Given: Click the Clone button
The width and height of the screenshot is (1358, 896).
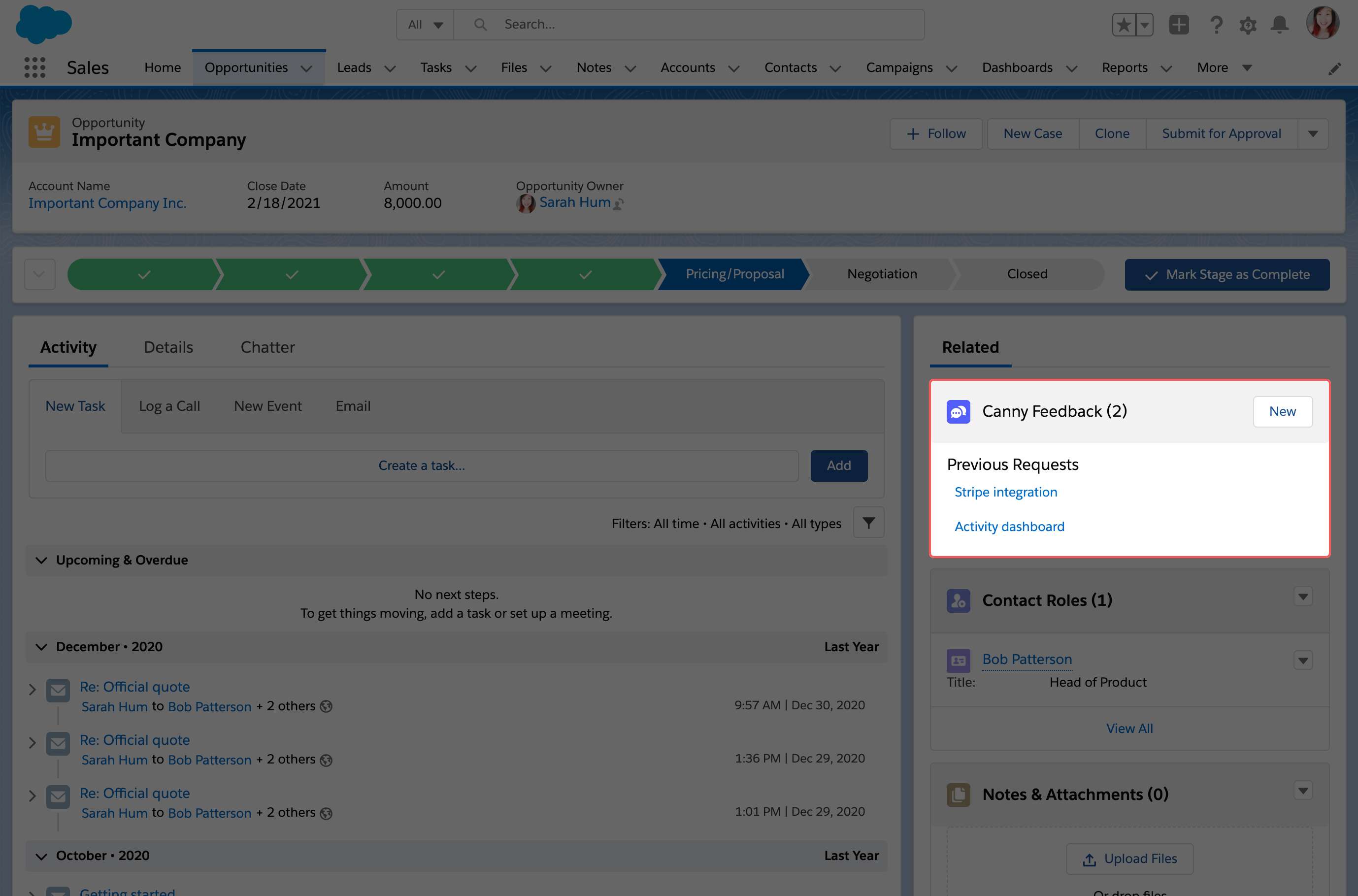Looking at the screenshot, I should pos(1112,133).
